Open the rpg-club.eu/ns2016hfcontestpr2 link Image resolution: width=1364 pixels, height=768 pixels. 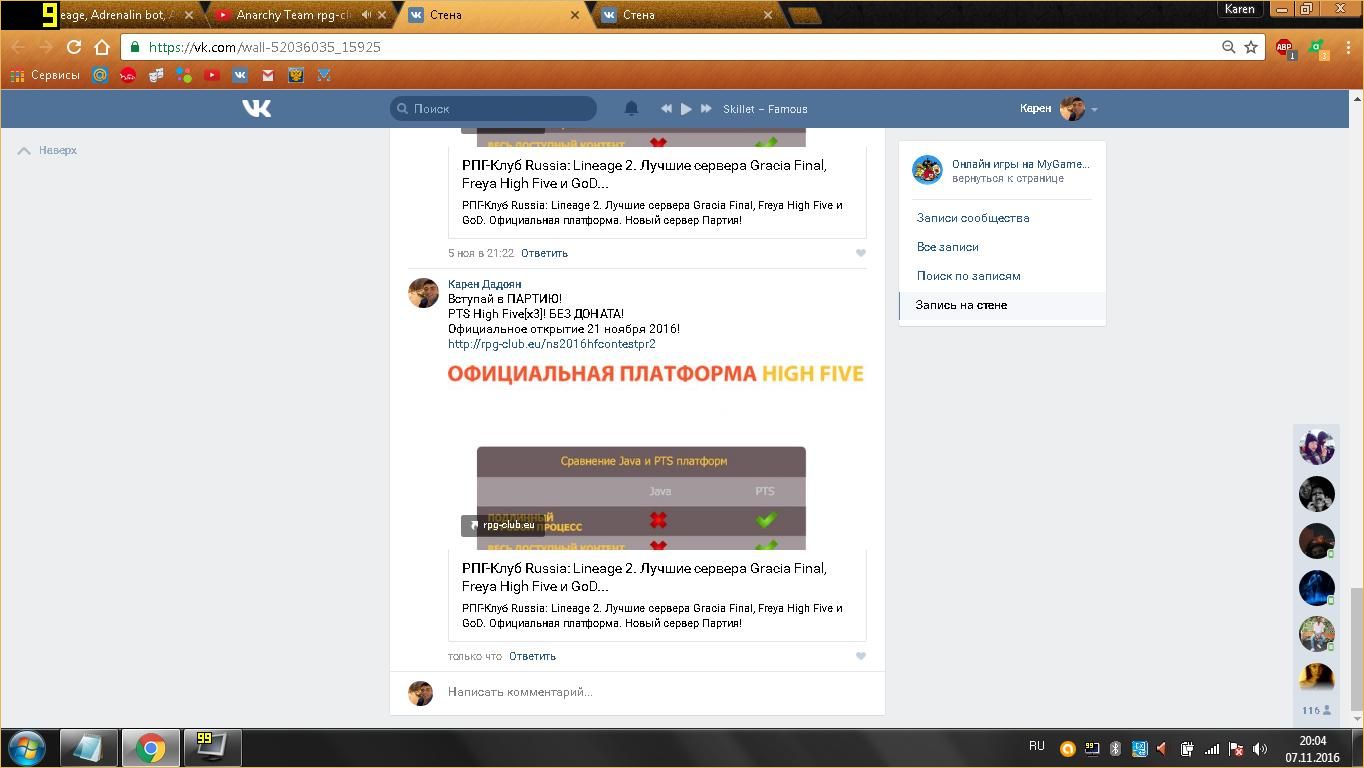pyautogui.click(x=551, y=344)
